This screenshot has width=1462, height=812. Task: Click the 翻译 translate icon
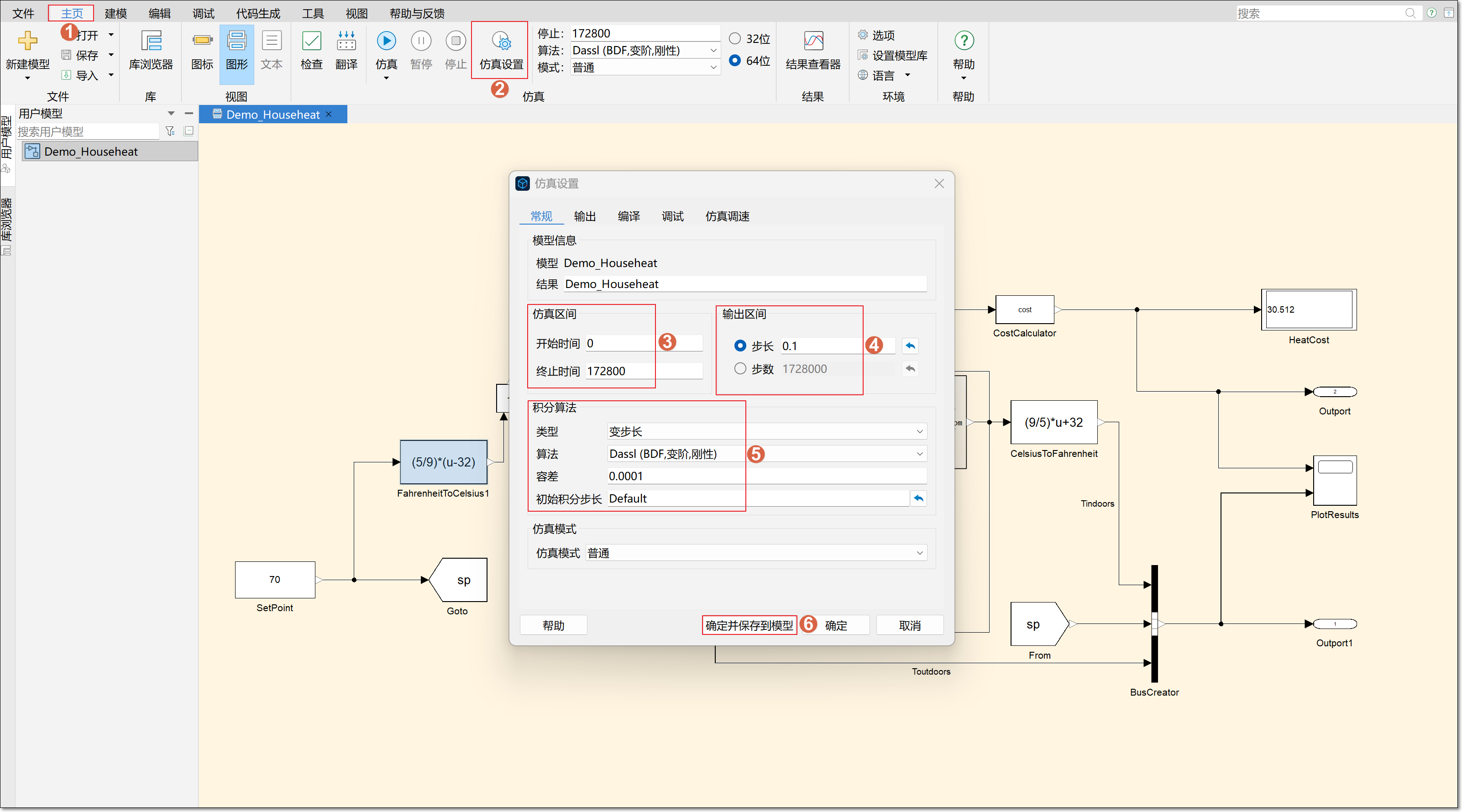click(x=346, y=42)
